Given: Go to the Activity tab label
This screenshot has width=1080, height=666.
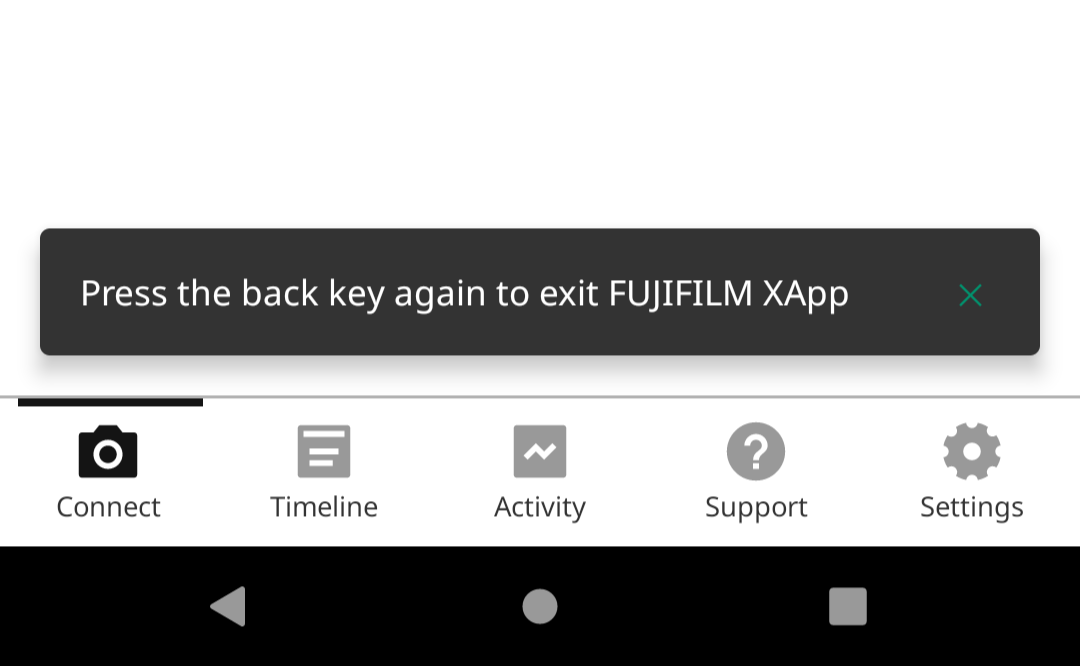Looking at the screenshot, I should pos(540,508).
